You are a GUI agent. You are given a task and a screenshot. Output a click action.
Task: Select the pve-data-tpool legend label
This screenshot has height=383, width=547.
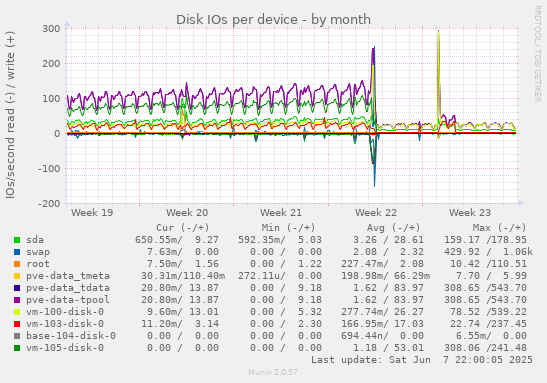point(68,300)
